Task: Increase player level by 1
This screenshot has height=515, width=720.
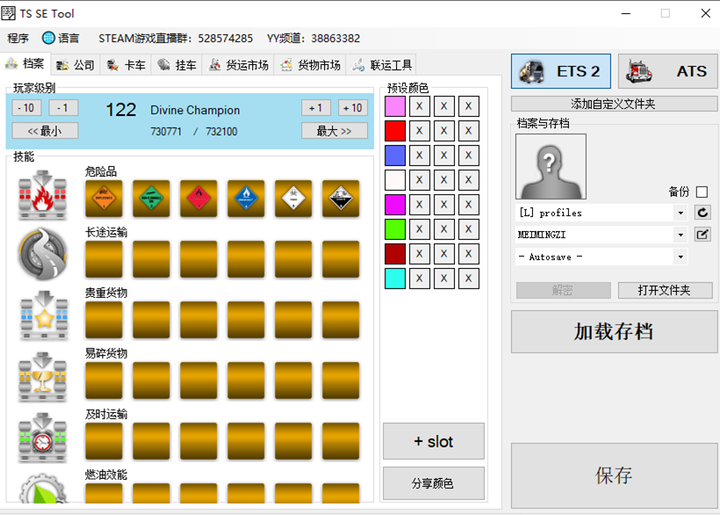Action: tap(315, 108)
